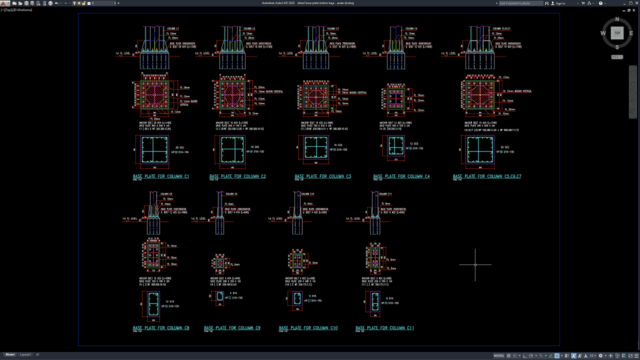Click the Autodesk account triangle icon
This screenshot has width=640, height=360.
(589, 3)
